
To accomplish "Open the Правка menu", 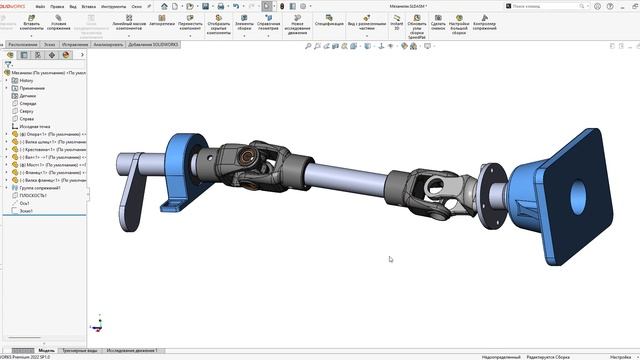I will pyautogui.click(x=57, y=7).
